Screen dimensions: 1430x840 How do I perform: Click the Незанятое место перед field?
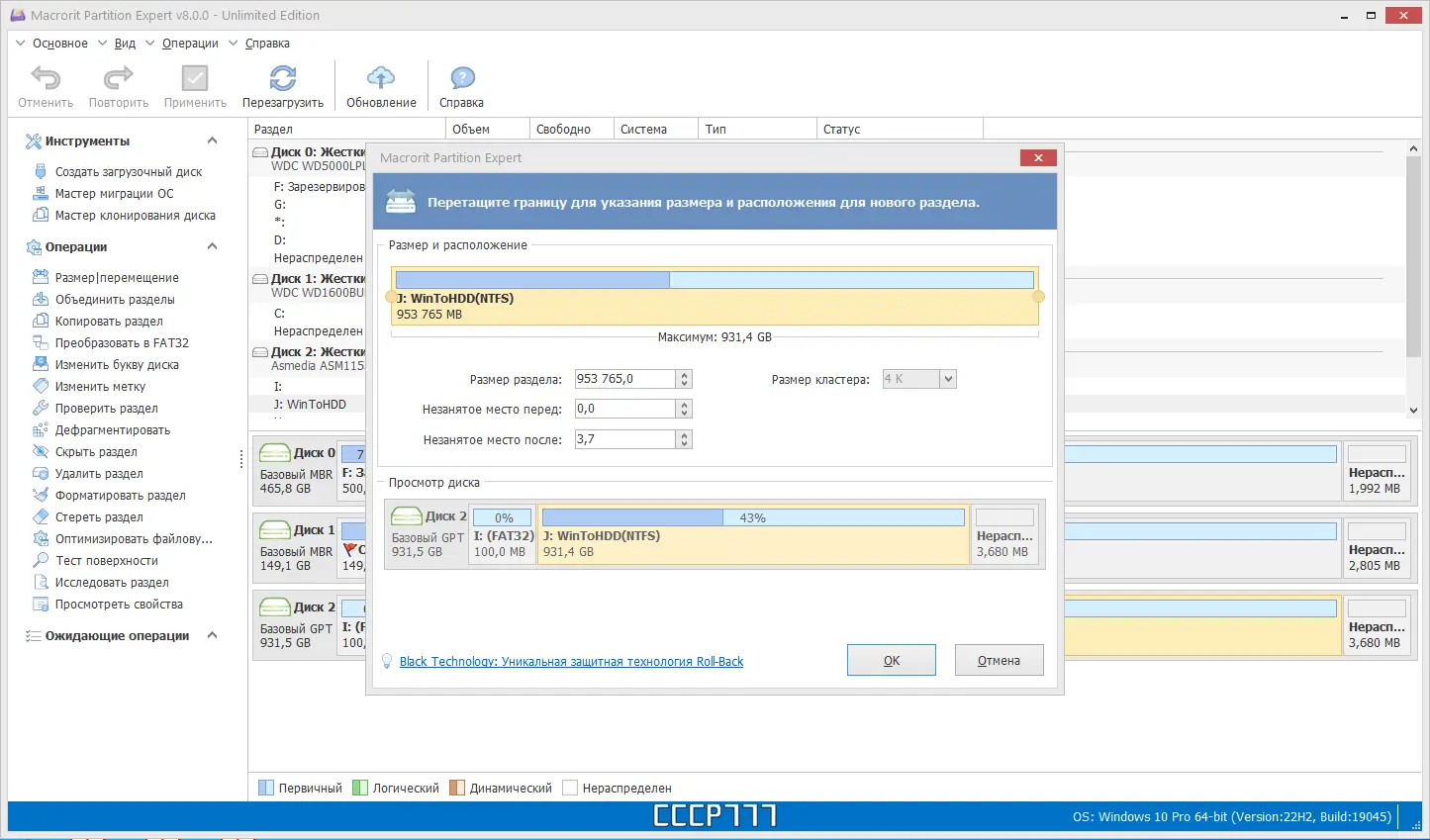click(625, 409)
